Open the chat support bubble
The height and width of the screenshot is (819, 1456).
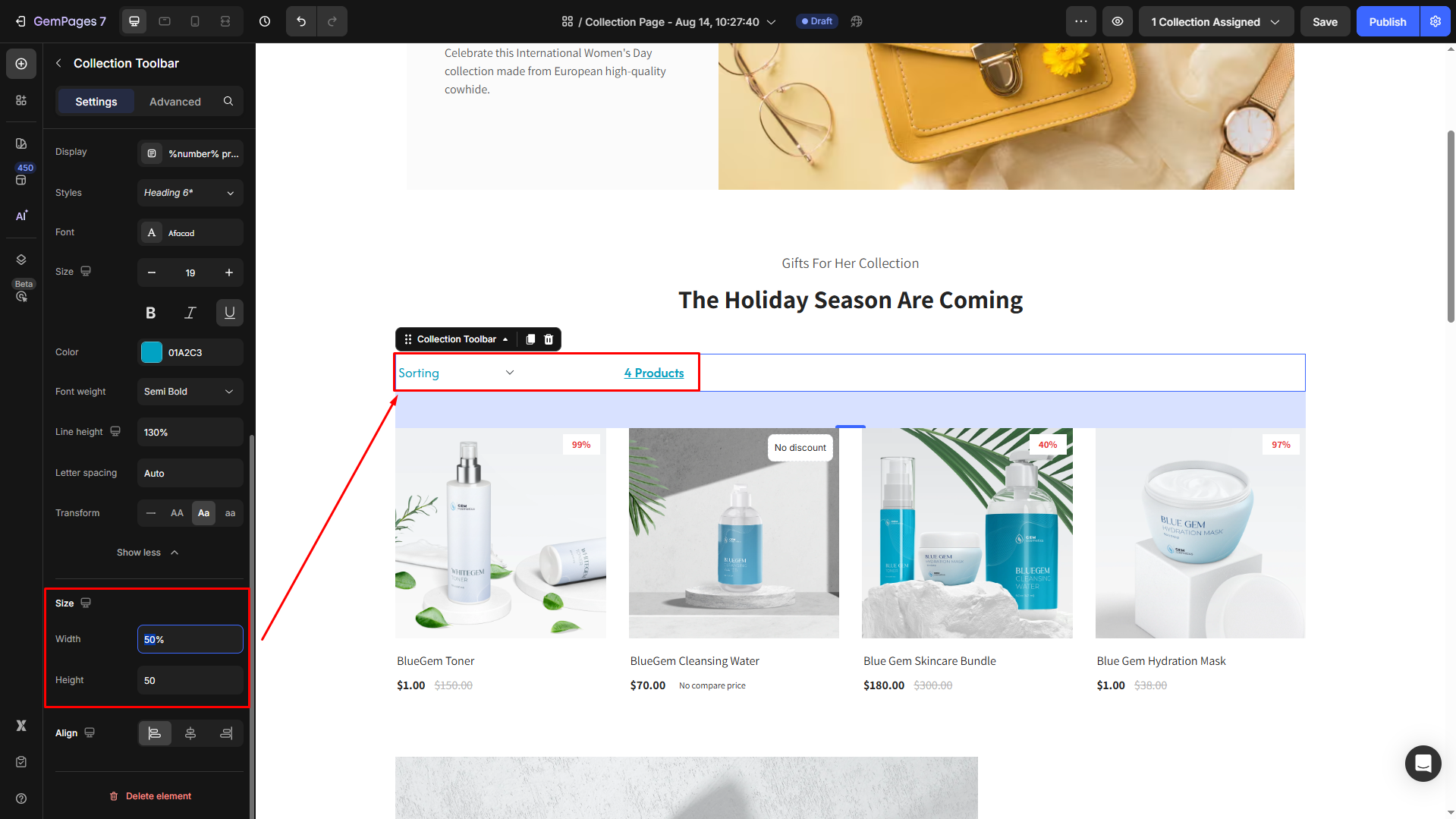click(x=1423, y=763)
